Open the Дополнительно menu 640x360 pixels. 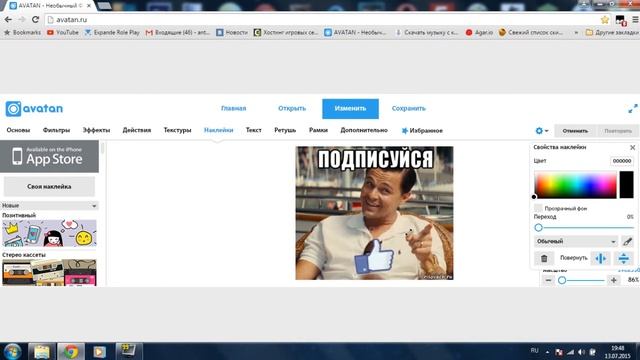pos(364,130)
